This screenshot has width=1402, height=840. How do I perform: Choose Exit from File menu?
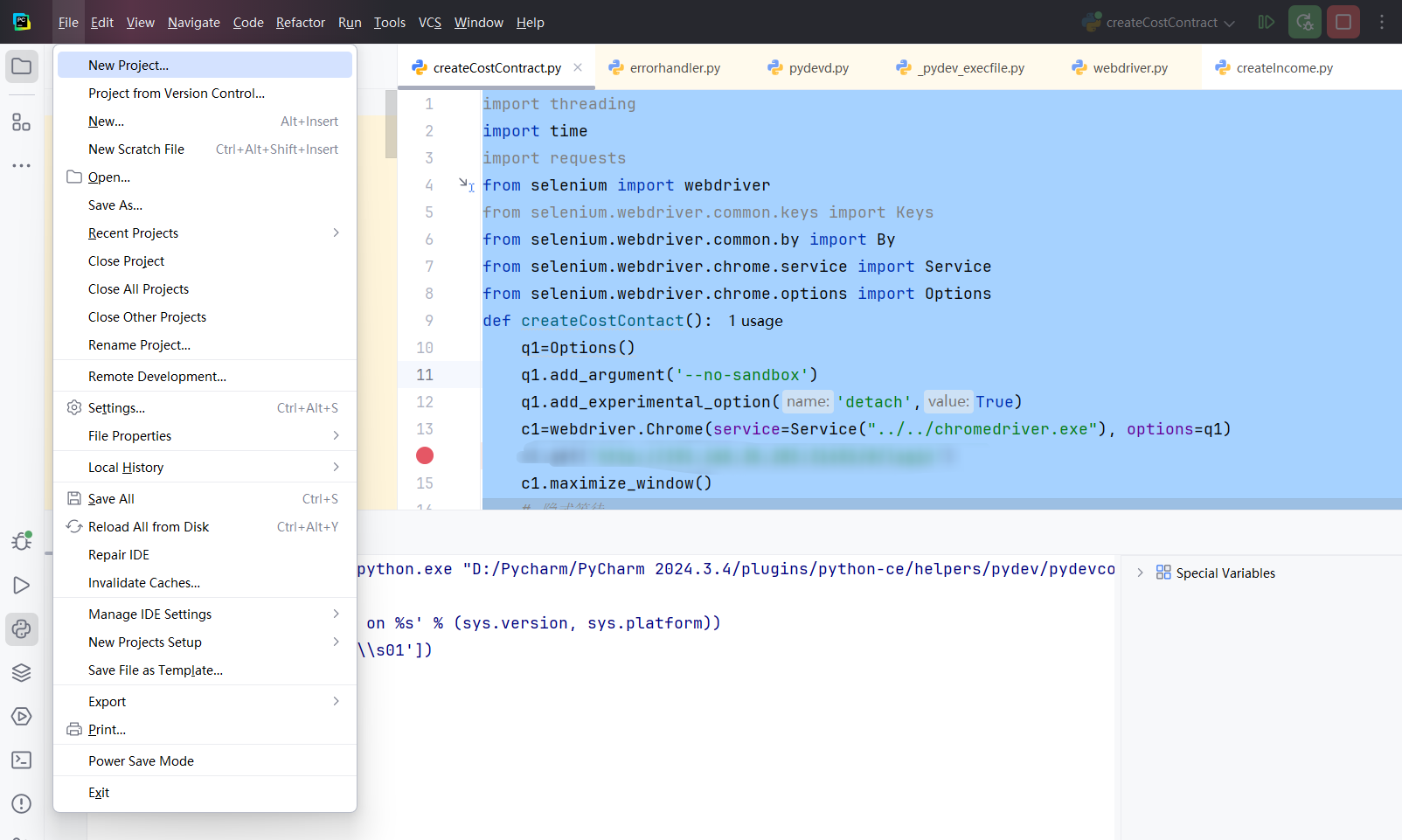[x=205, y=792]
